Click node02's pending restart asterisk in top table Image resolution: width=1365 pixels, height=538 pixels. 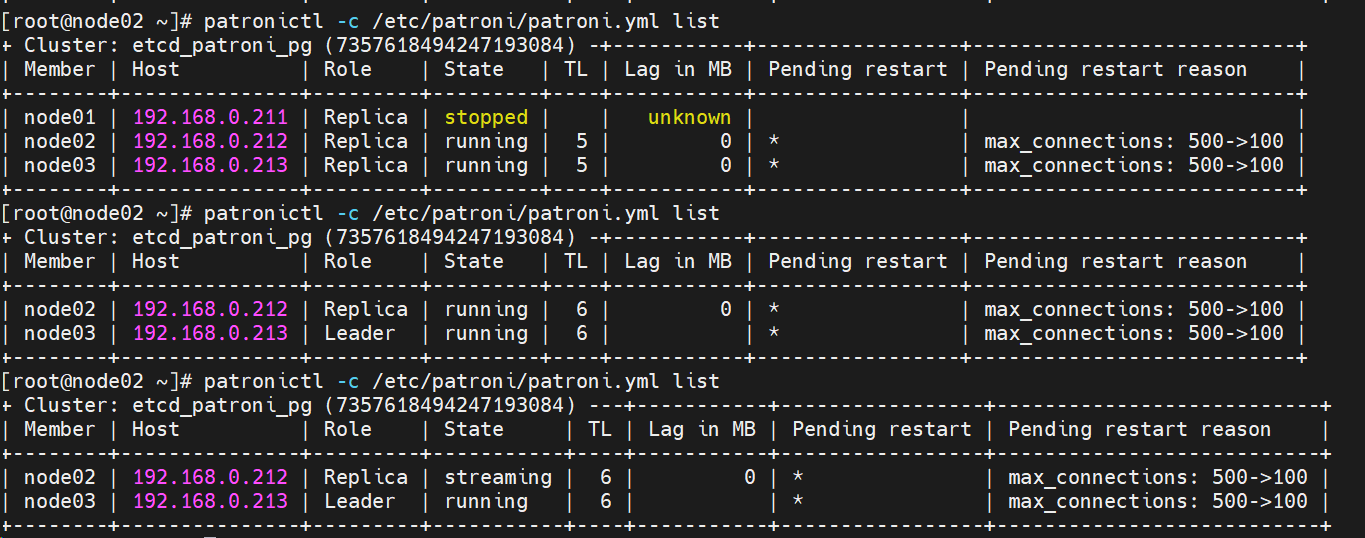(x=774, y=141)
